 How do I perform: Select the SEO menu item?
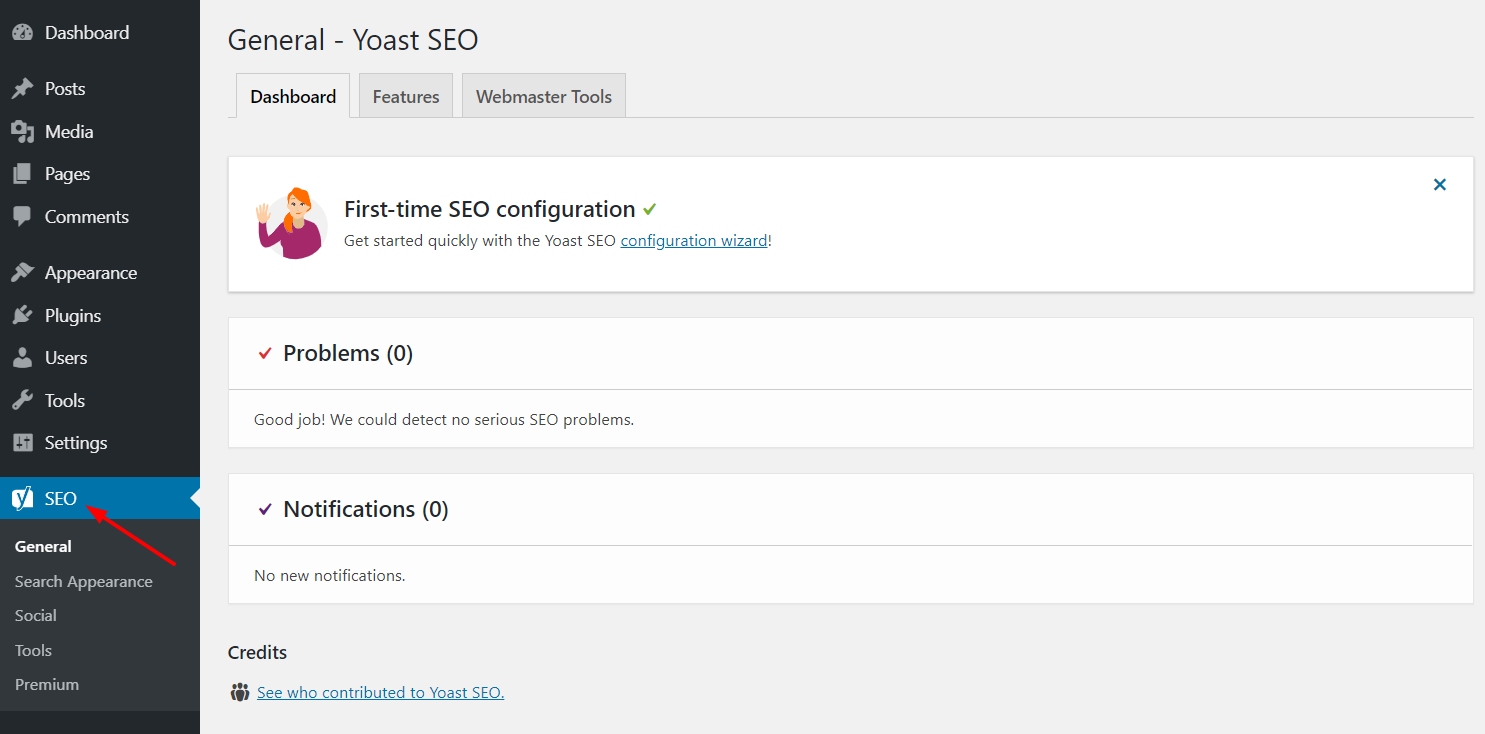click(100, 498)
